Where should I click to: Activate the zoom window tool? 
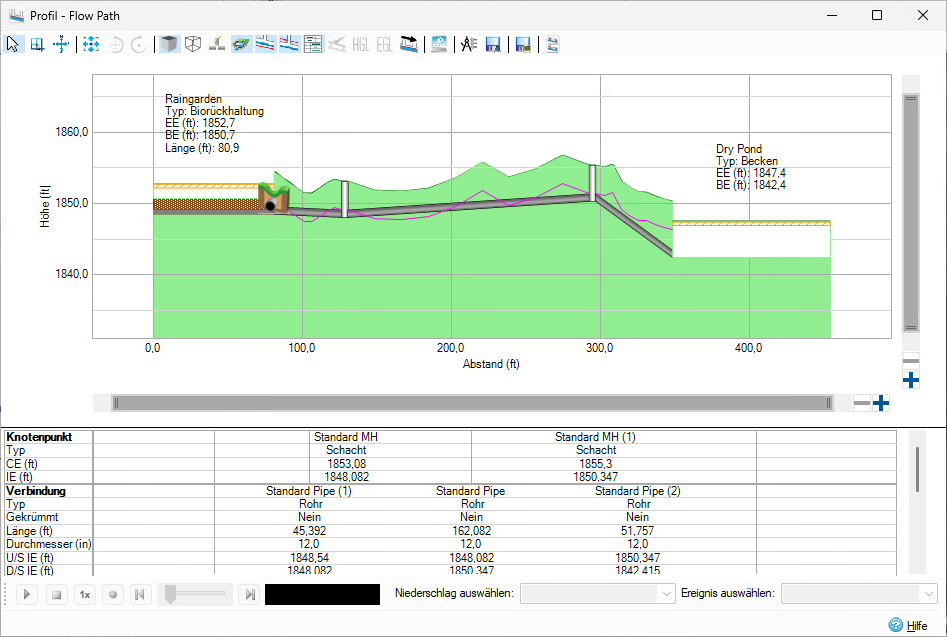[37, 44]
